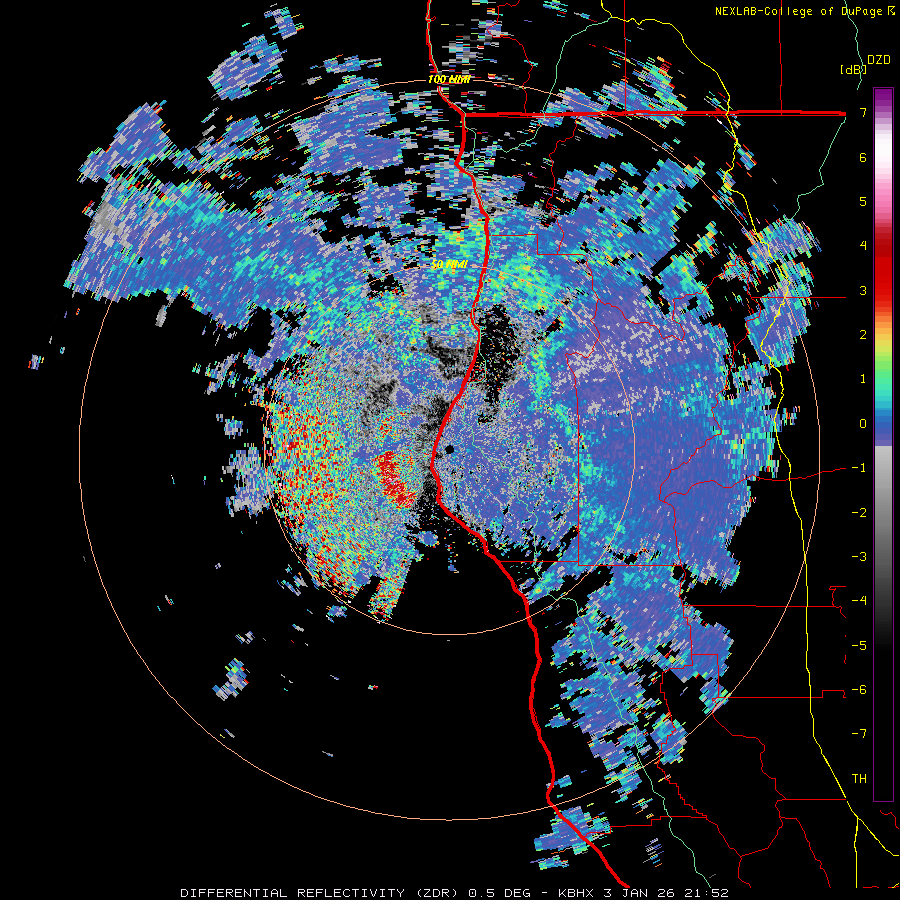Click the 3 JAN 26 date text

click(638, 893)
